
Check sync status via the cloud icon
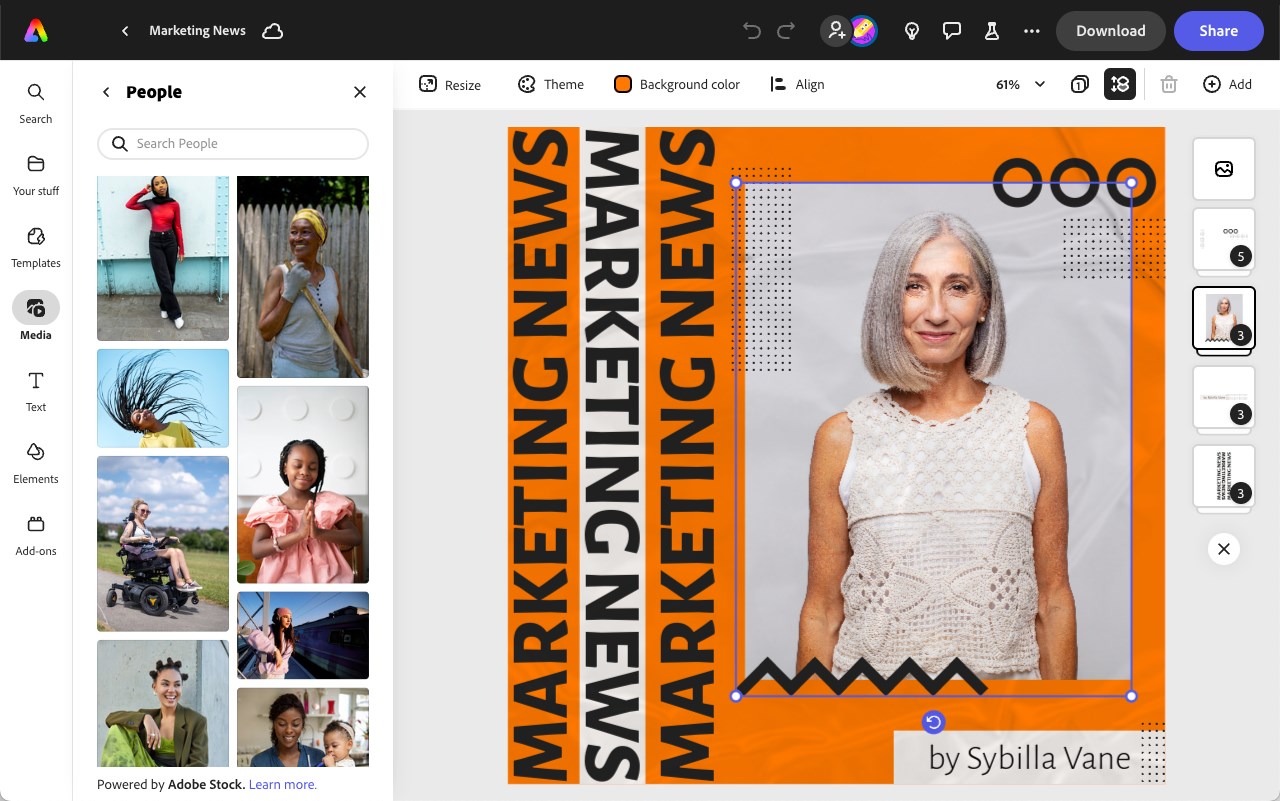(272, 31)
